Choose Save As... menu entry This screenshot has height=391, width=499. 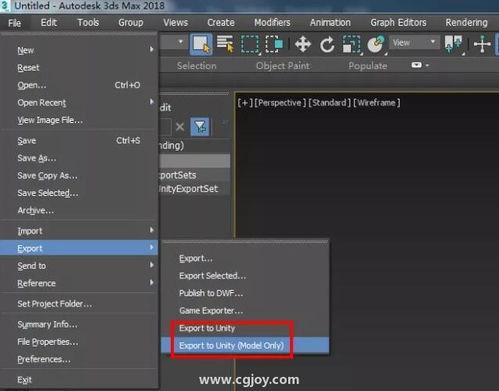(x=79, y=158)
